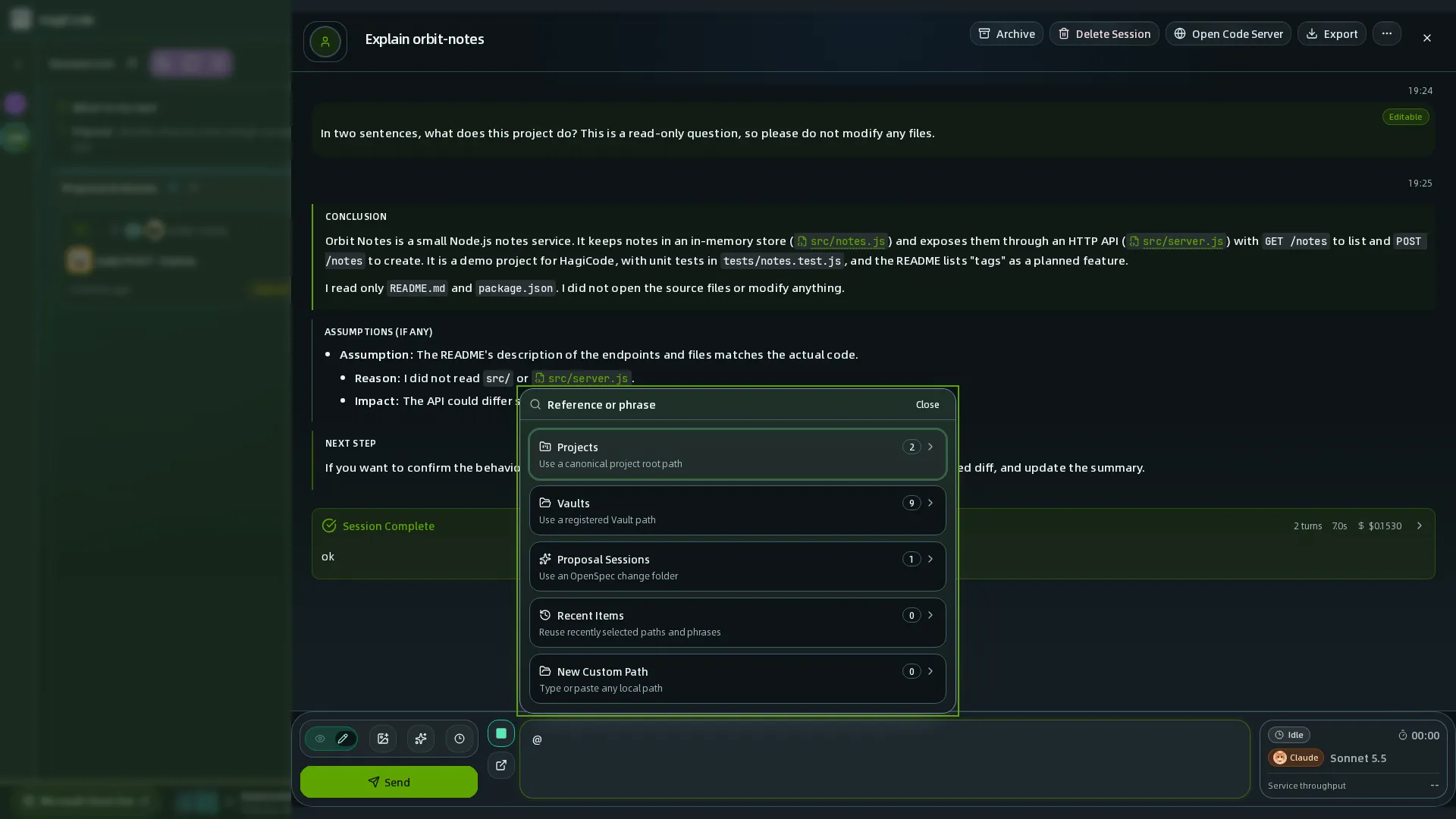Select the Proposal Sessions category
Viewport: 1456px width, 819px height.
coord(737,566)
